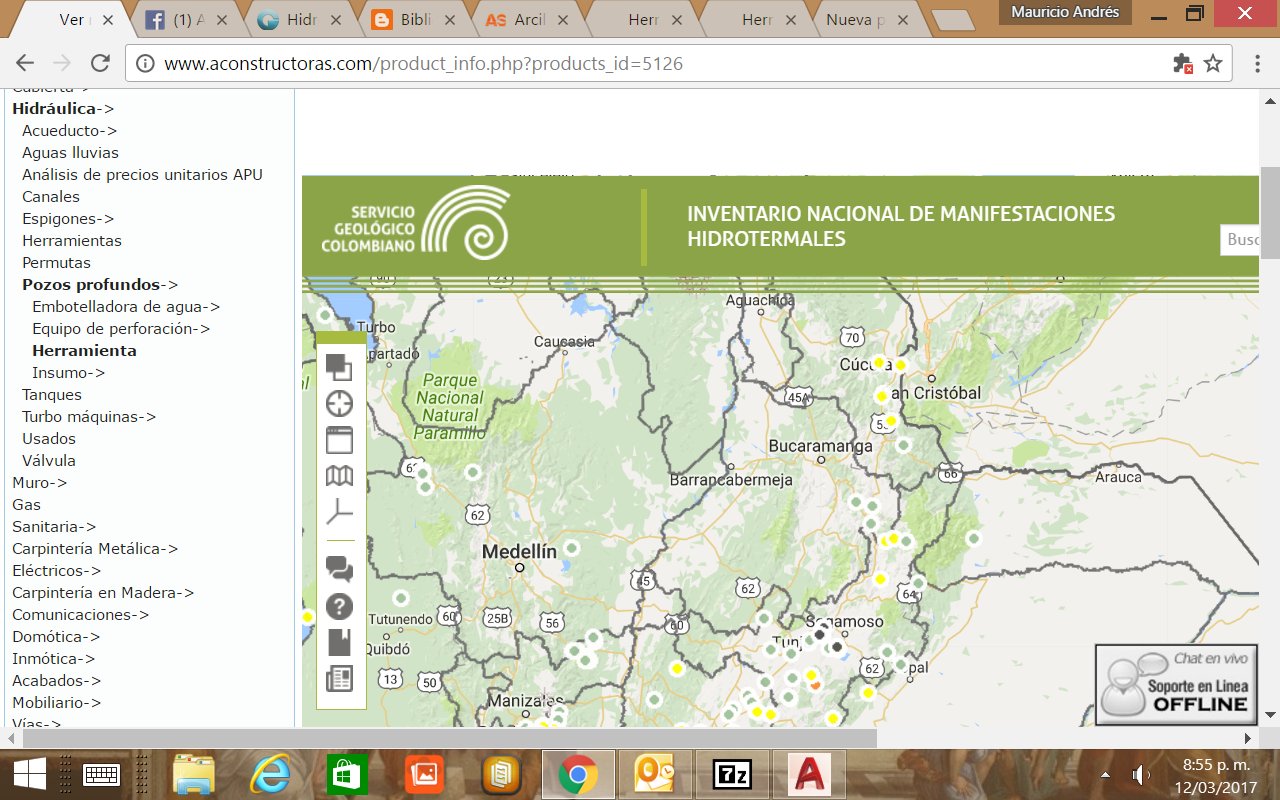Open 7-Zip from the taskbar
The height and width of the screenshot is (800, 1280).
732,774
